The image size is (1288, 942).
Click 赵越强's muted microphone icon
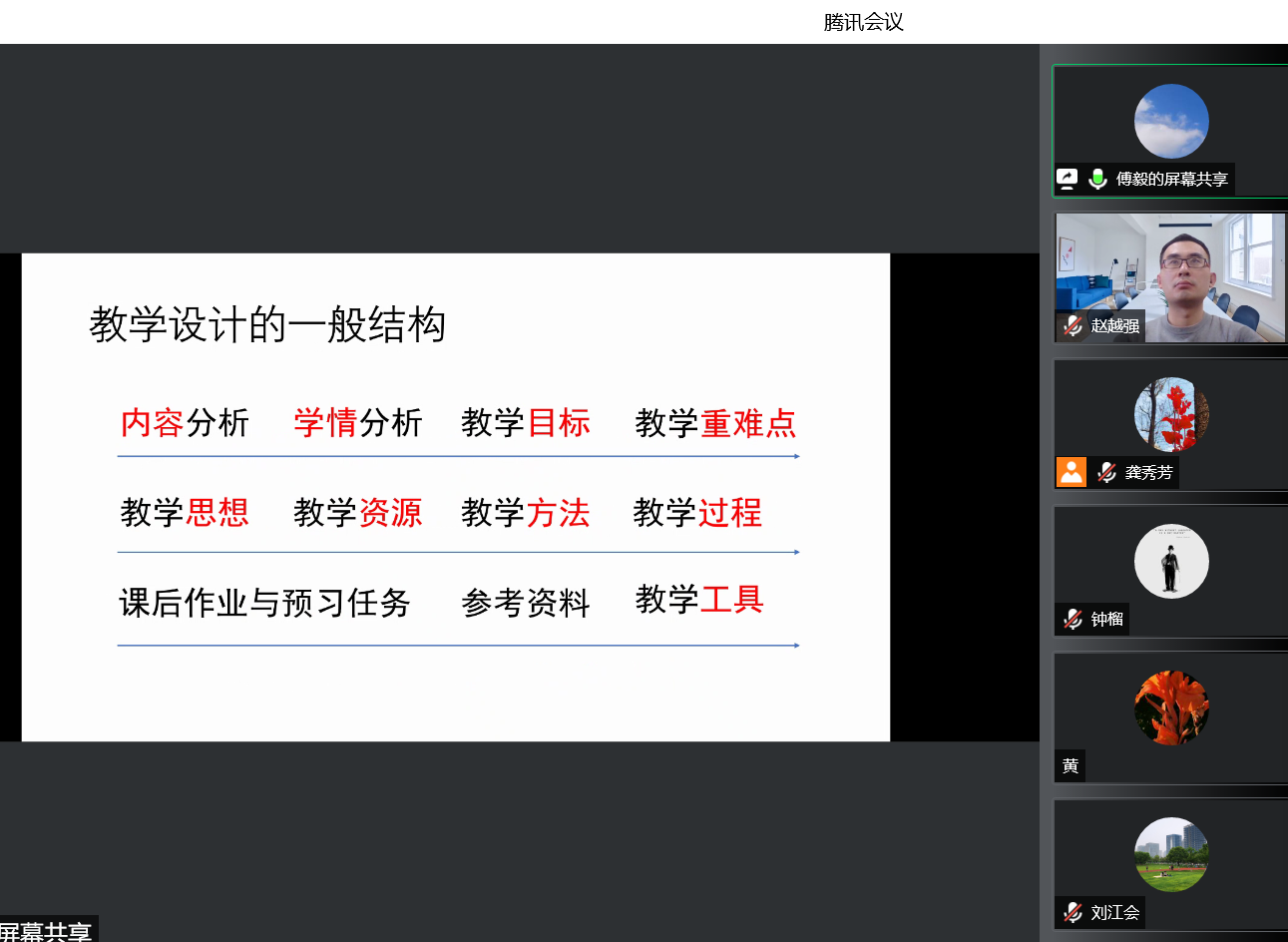tap(1073, 325)
